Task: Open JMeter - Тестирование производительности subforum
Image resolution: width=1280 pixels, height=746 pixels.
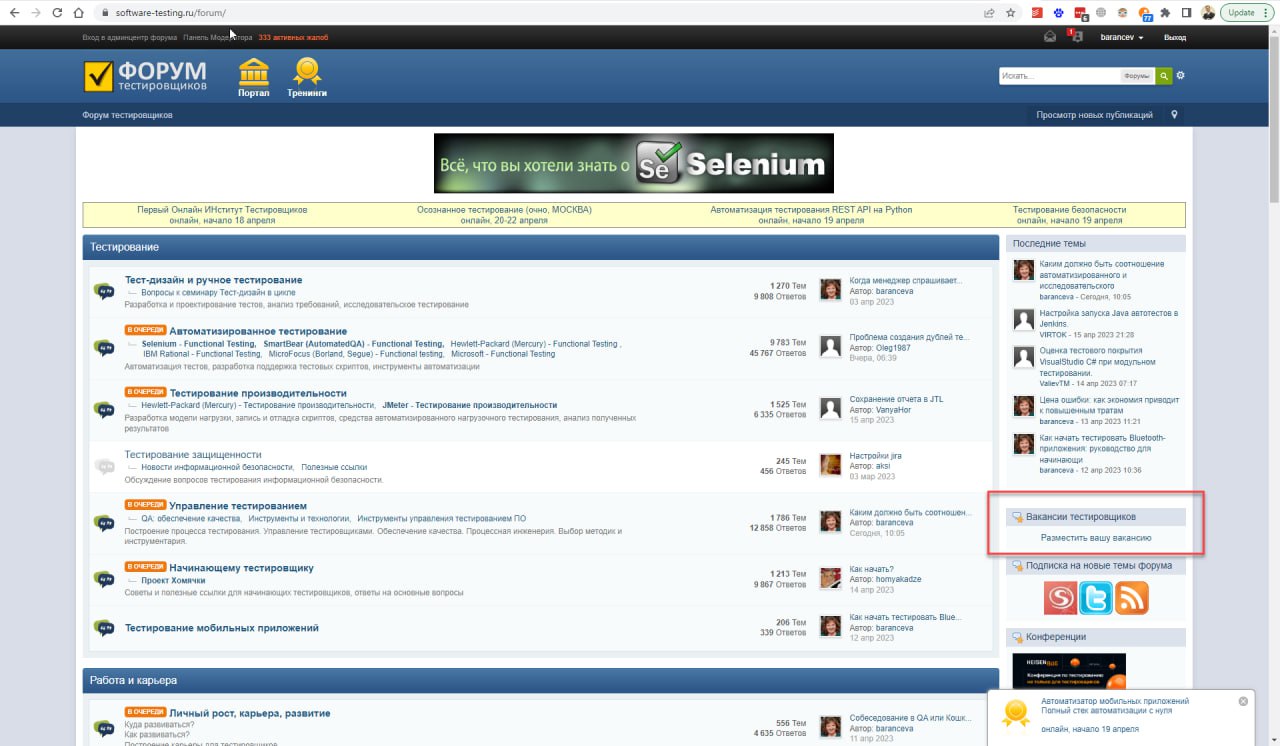Action: pyautogui.click(x=470, y=405)
